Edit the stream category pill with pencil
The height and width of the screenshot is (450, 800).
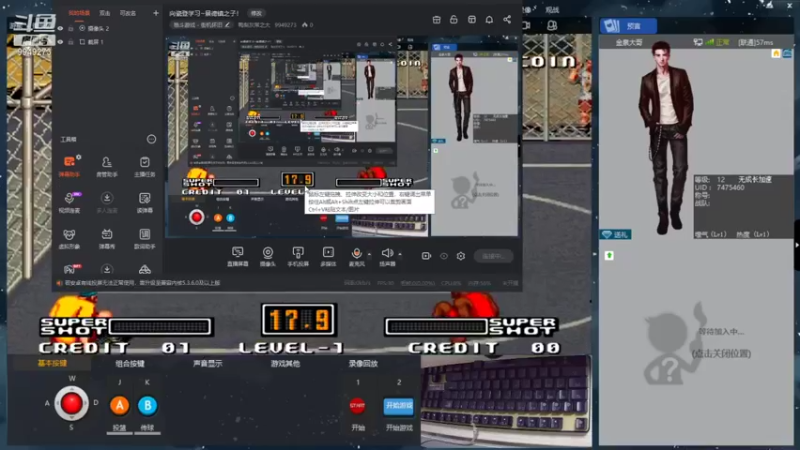click(202, 24)
